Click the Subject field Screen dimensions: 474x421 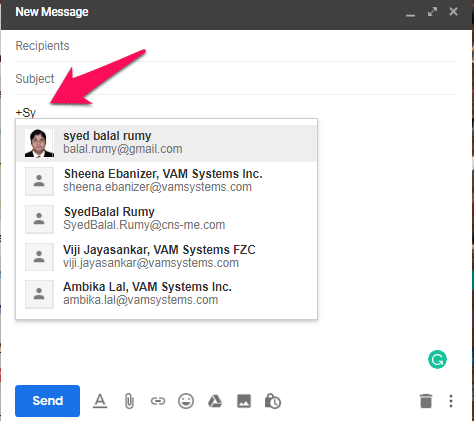click(x=235, y=79)
